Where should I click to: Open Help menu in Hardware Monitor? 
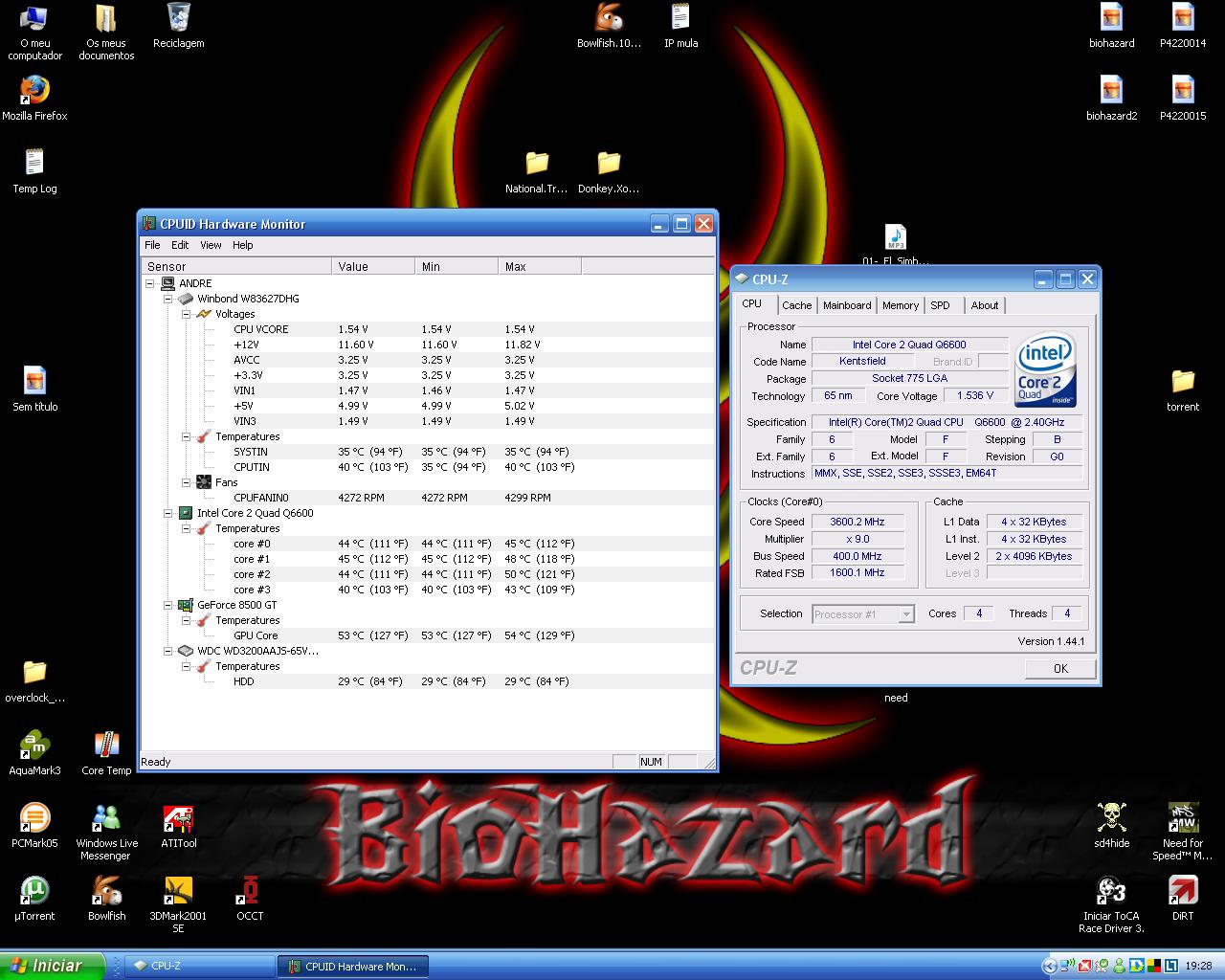(x=243, y=245)
